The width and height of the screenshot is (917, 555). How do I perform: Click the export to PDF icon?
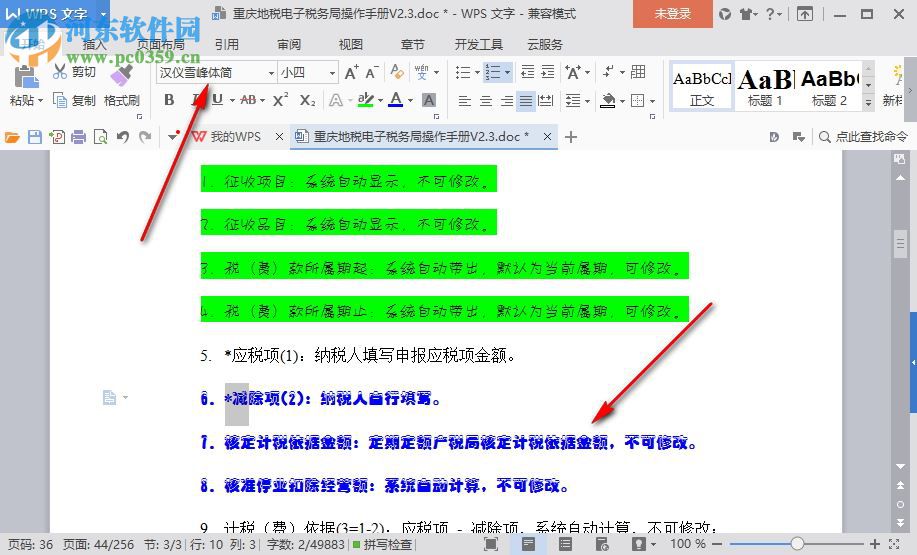tap(57, 137)
